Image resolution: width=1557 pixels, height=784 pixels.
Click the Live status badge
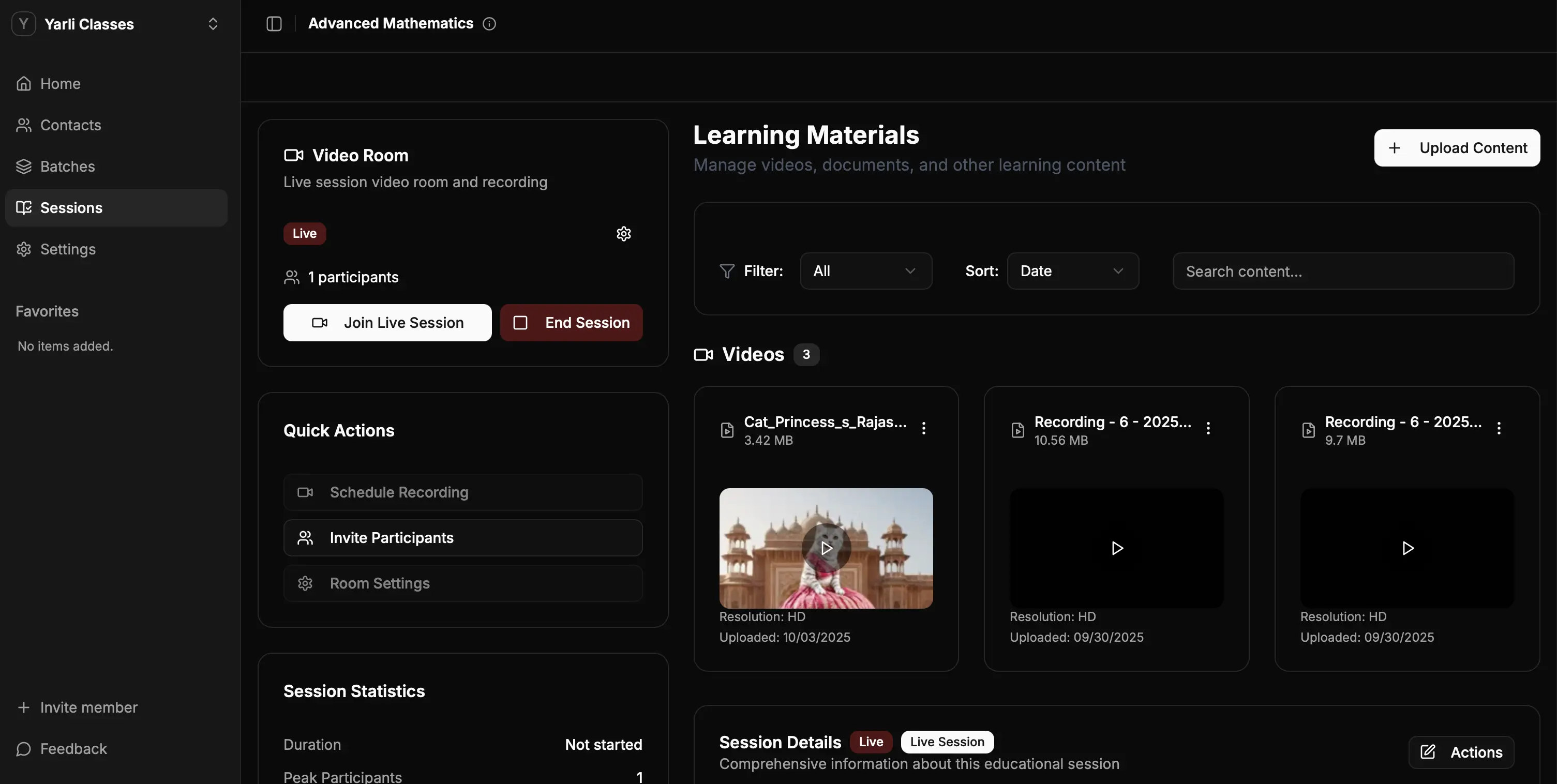[x=304, y=234]
